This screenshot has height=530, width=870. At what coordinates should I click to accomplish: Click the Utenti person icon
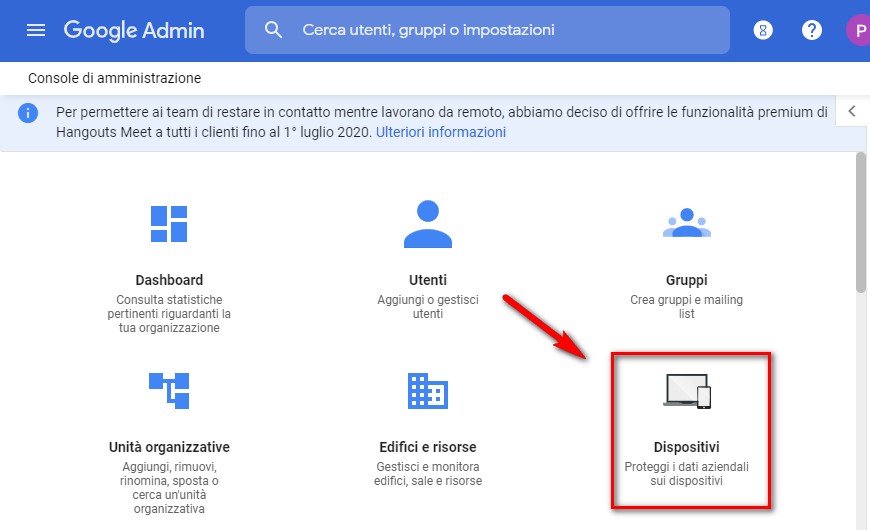click(x=428, y=224)
